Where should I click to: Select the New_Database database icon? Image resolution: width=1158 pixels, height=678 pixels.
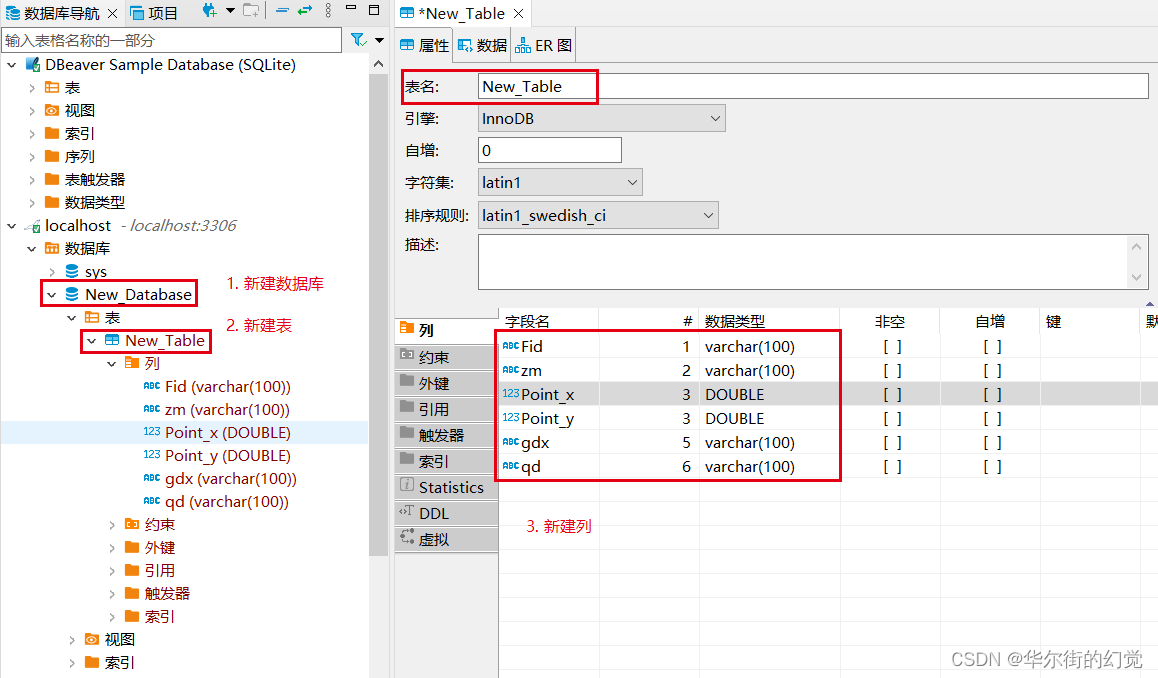[x=72, y=294]
